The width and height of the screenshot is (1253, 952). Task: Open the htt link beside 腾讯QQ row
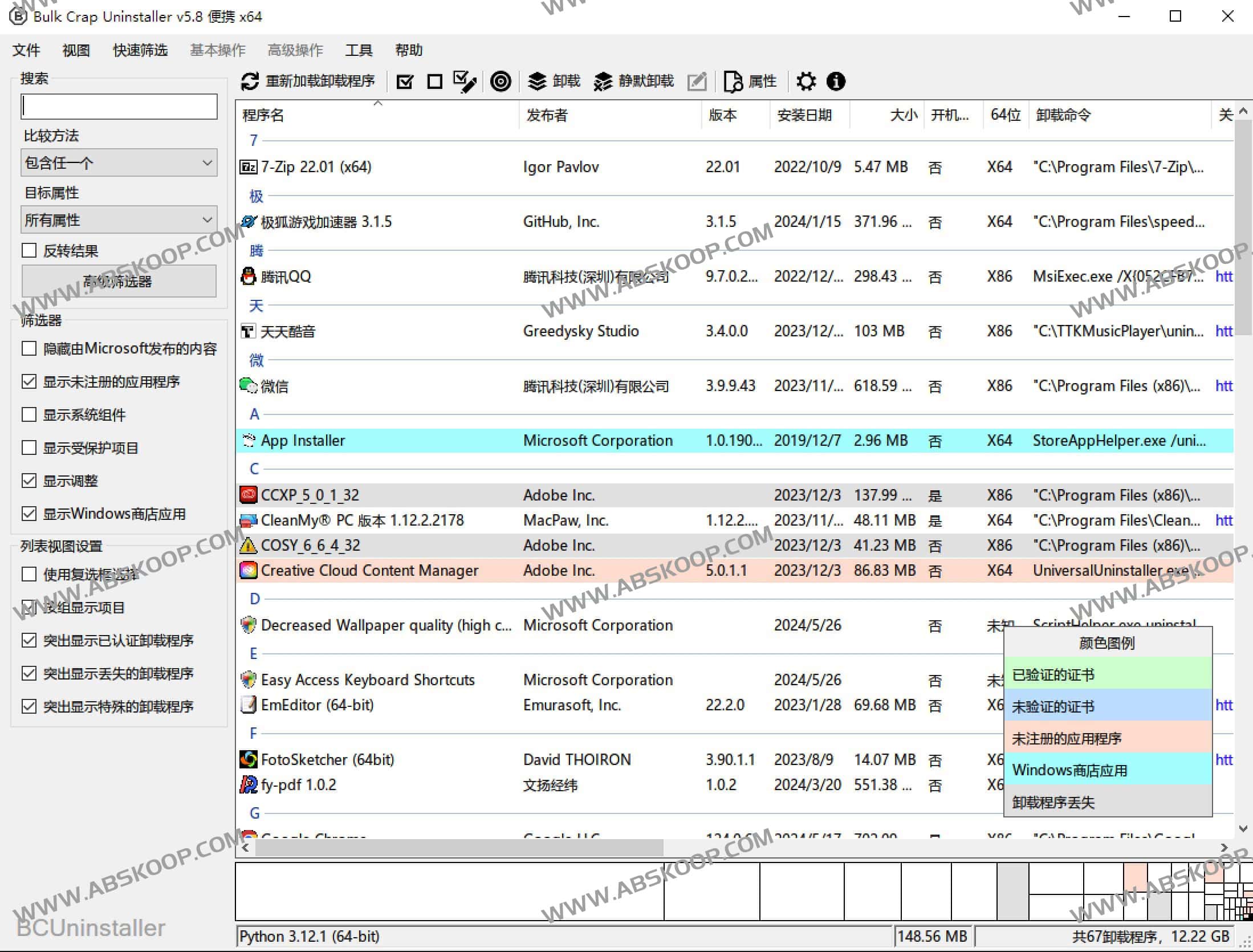point(1224,276)
